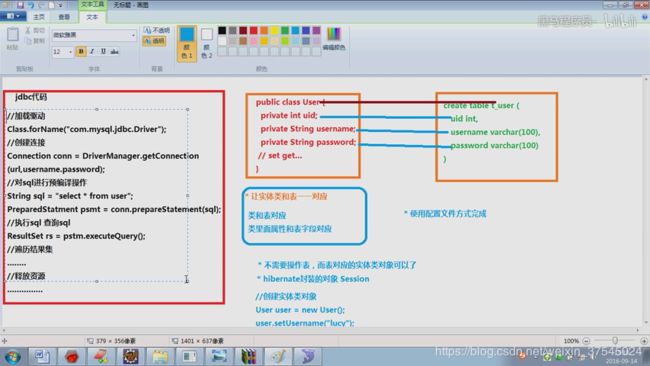Open the red checkmark app on the taskbar
The height and width of the screenshot is (366, 650).
point(101,356)
